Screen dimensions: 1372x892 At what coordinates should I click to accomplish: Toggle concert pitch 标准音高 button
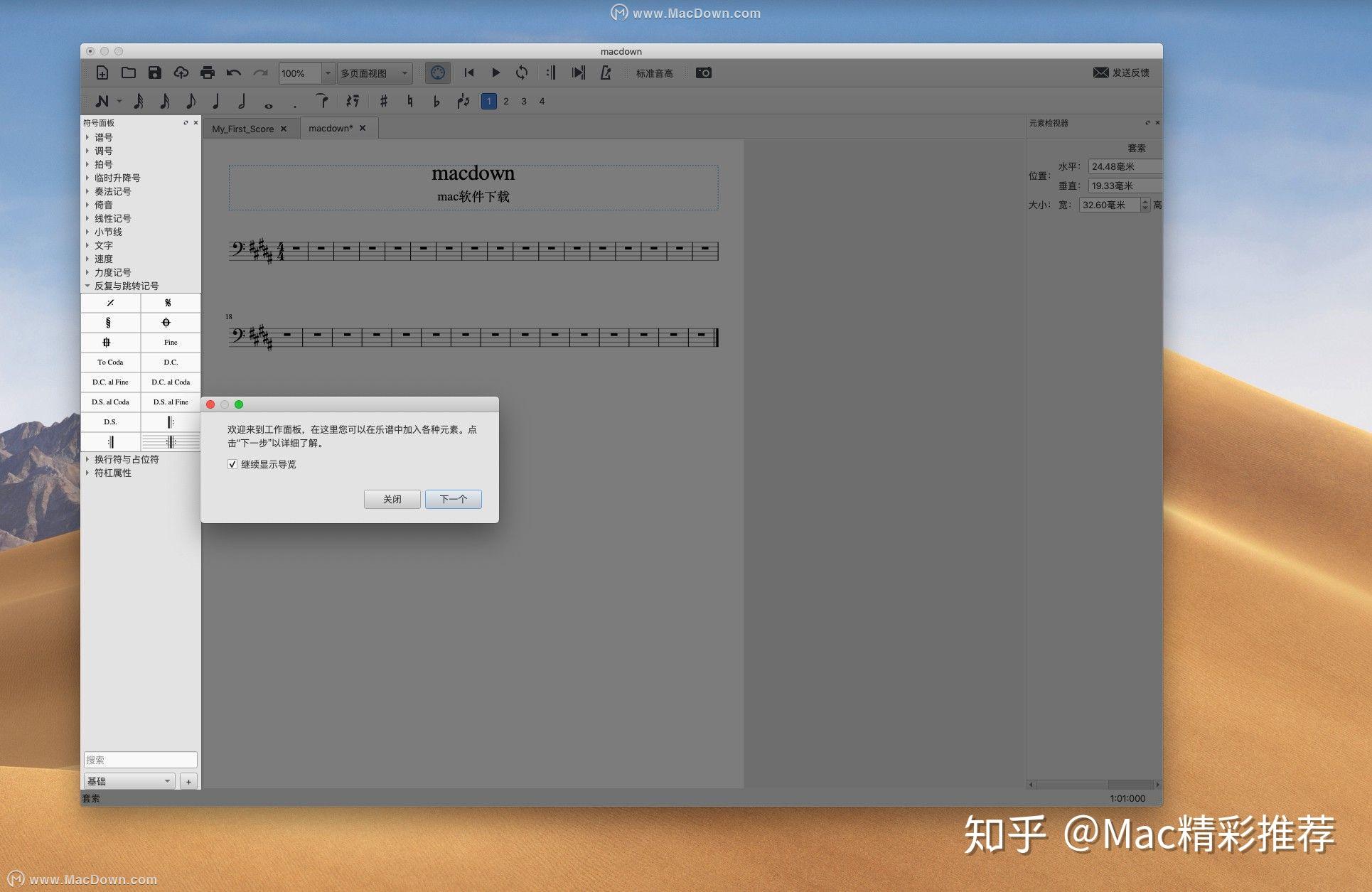coord(654,73)
